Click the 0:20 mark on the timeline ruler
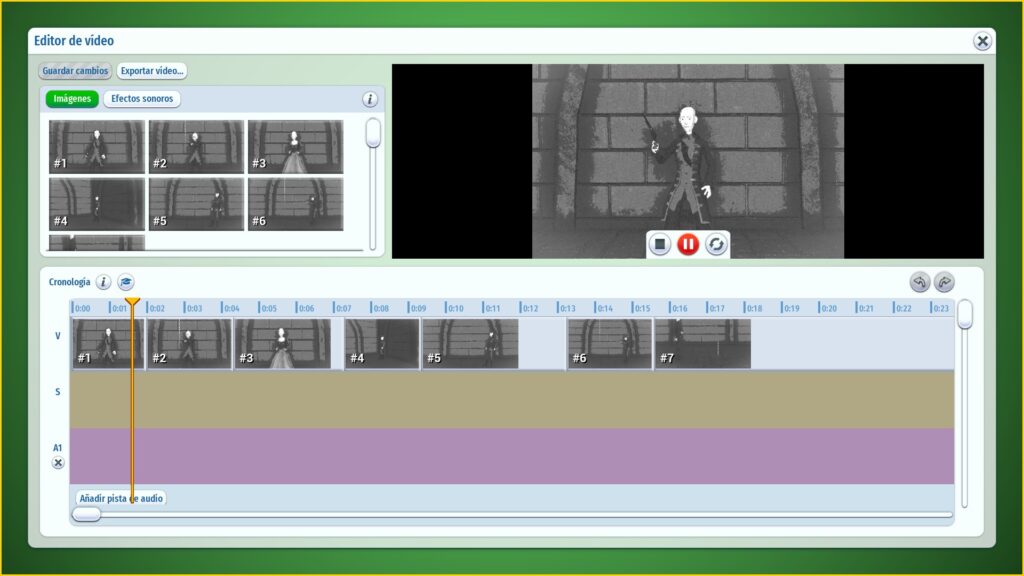Screen dimensions: 1024x576 (x=828, y=308)
